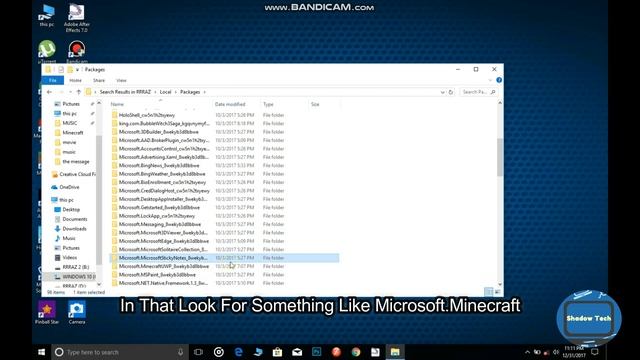640x360 pixels.
Task: Select Microsoft.MicrosoftSolitaireCollection folder
Action: coord(163,249)
